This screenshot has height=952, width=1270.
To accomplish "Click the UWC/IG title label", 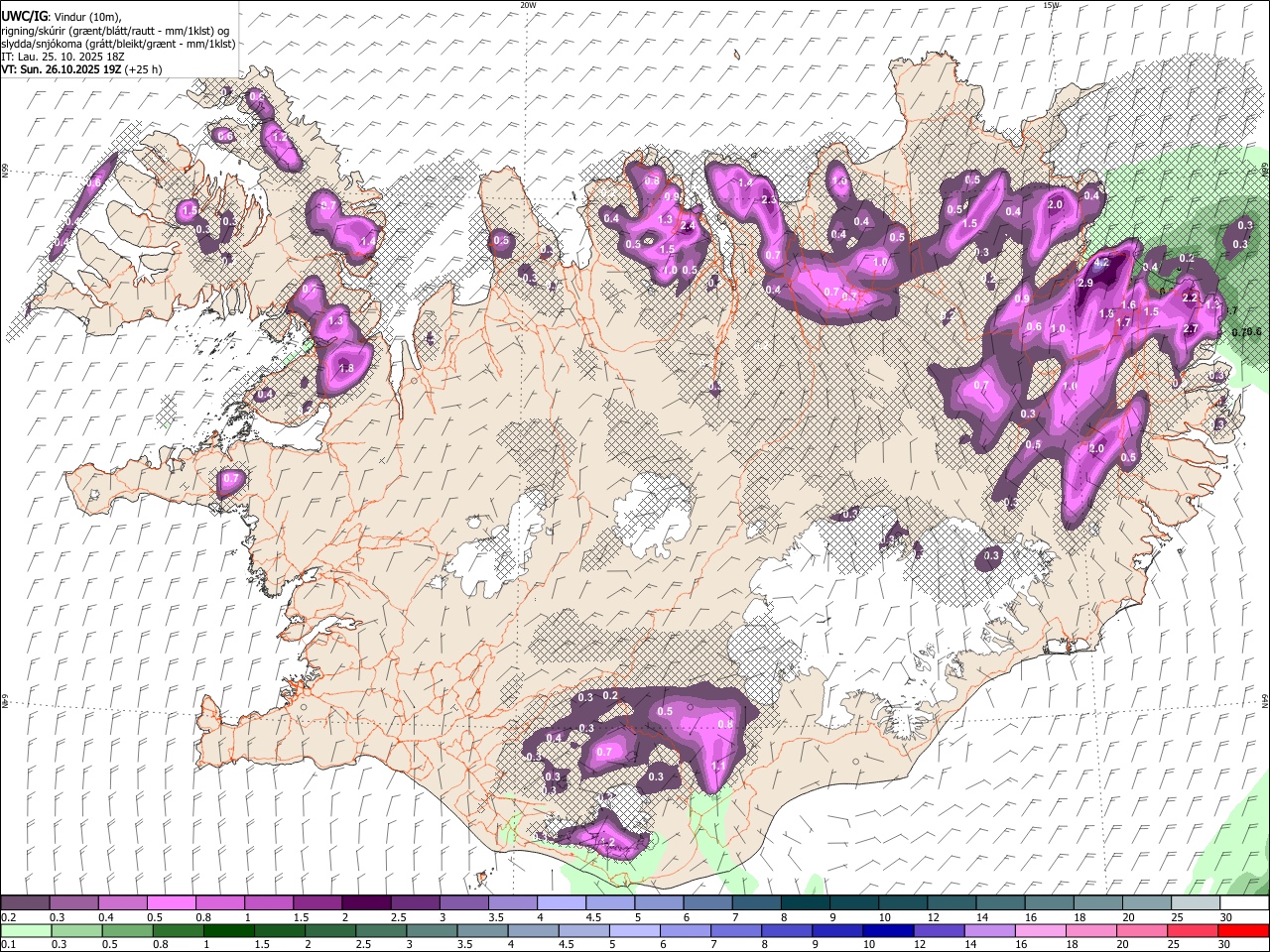I will 23,16.
